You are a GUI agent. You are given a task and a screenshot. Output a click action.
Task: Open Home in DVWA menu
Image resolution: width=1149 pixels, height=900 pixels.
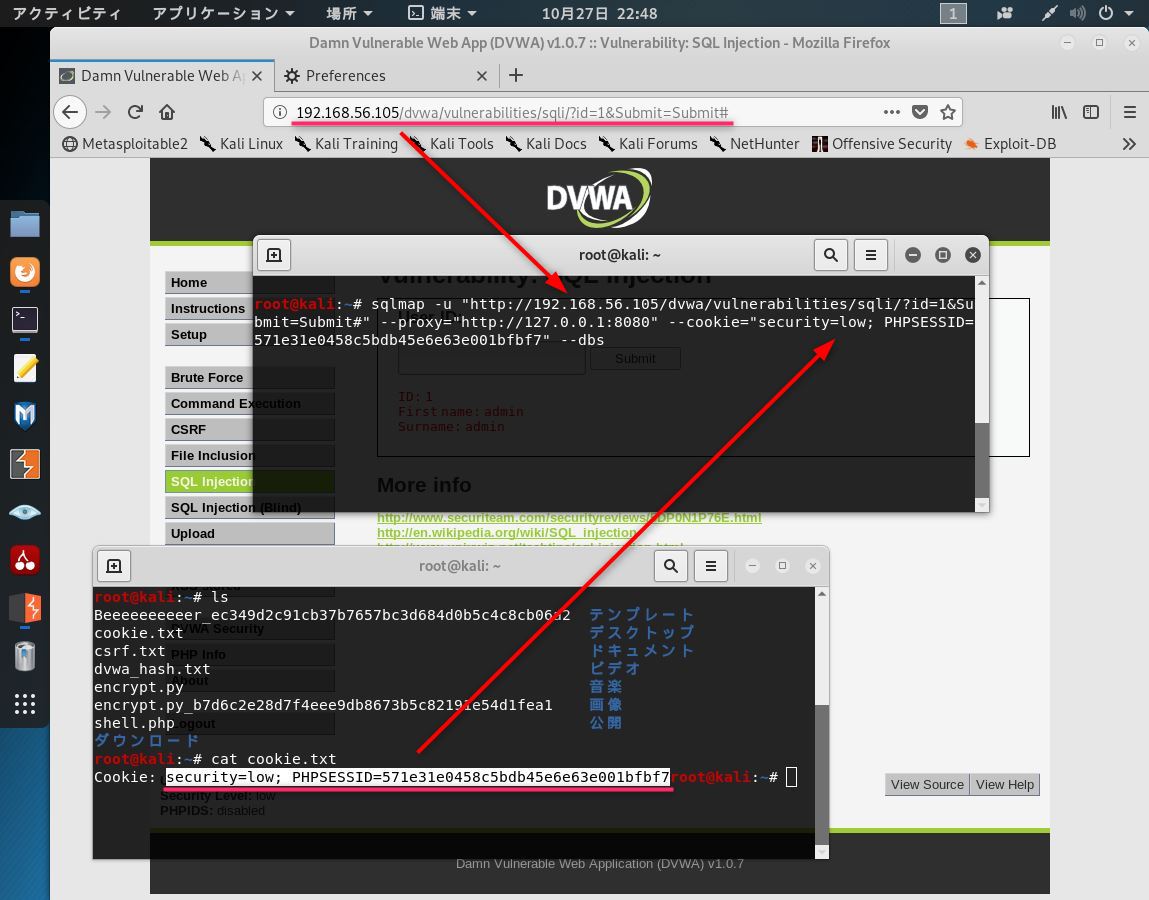[249, 282]
